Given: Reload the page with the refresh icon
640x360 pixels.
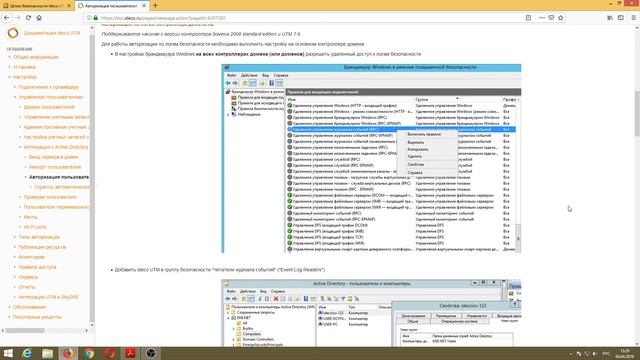Looking at the screenshot, I should click(28, 18).
